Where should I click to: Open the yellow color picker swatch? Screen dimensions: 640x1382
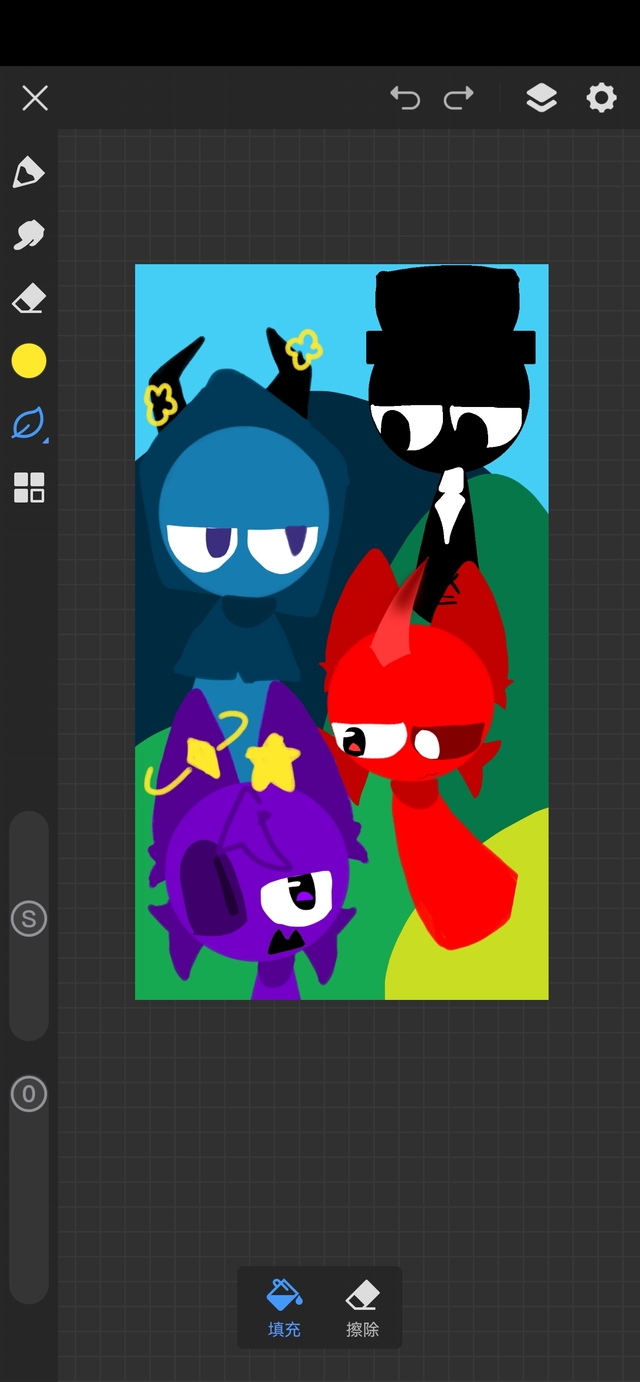(28, 361)
